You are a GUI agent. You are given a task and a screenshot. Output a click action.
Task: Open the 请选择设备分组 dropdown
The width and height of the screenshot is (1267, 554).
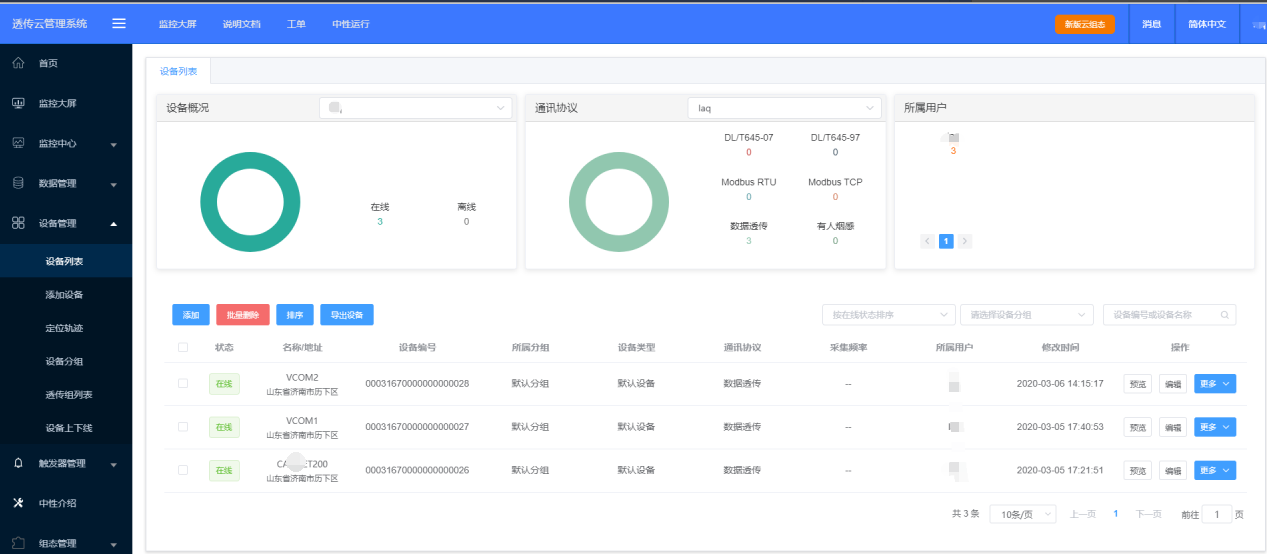[1025, 315]
